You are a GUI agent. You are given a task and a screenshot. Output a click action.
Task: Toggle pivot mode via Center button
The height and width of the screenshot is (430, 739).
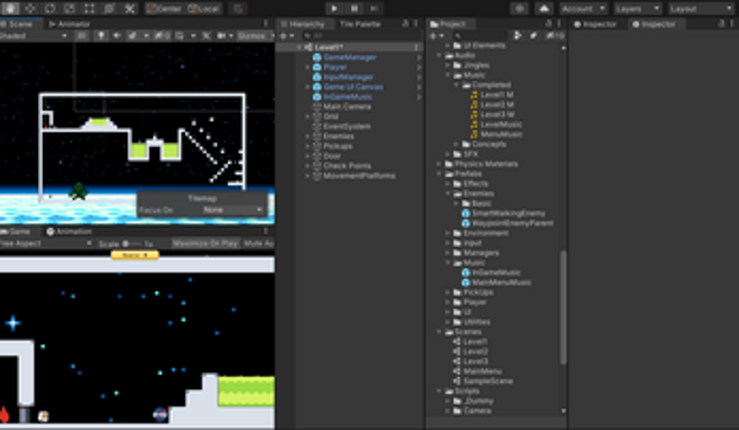pyautogui.click(x=164, y=8)
